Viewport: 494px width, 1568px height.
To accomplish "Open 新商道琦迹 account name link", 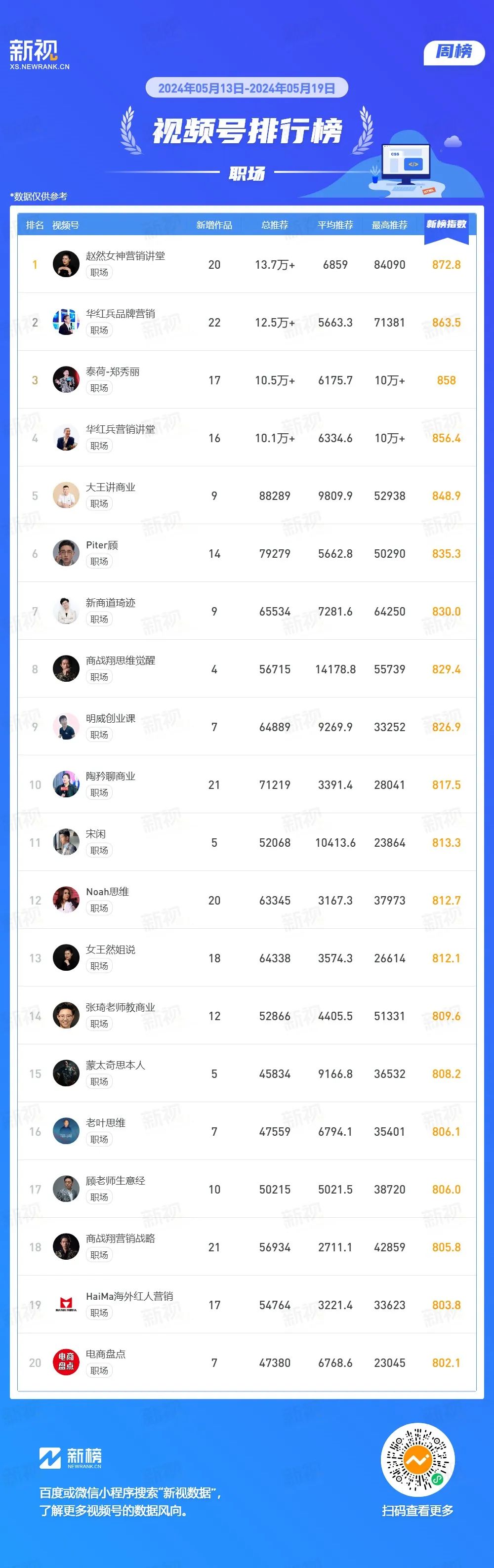I will click(x=111, y=603).
